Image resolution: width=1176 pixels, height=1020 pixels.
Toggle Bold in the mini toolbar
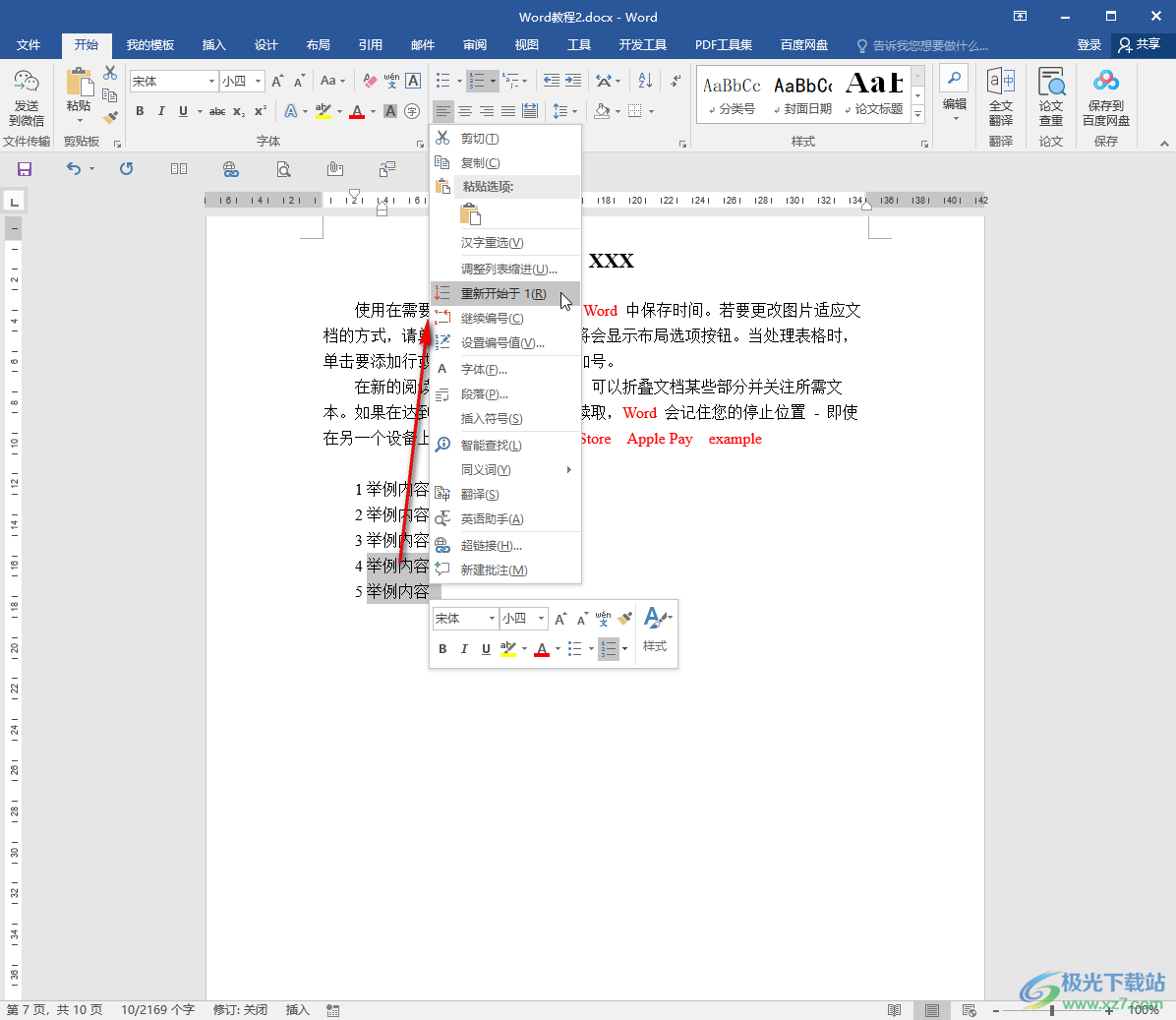442,649
